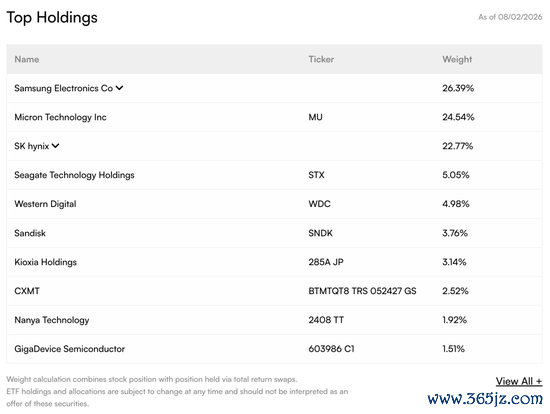Click the CXMT holding name
Screen dimensions: 550x414
click(x=27, y=291)
